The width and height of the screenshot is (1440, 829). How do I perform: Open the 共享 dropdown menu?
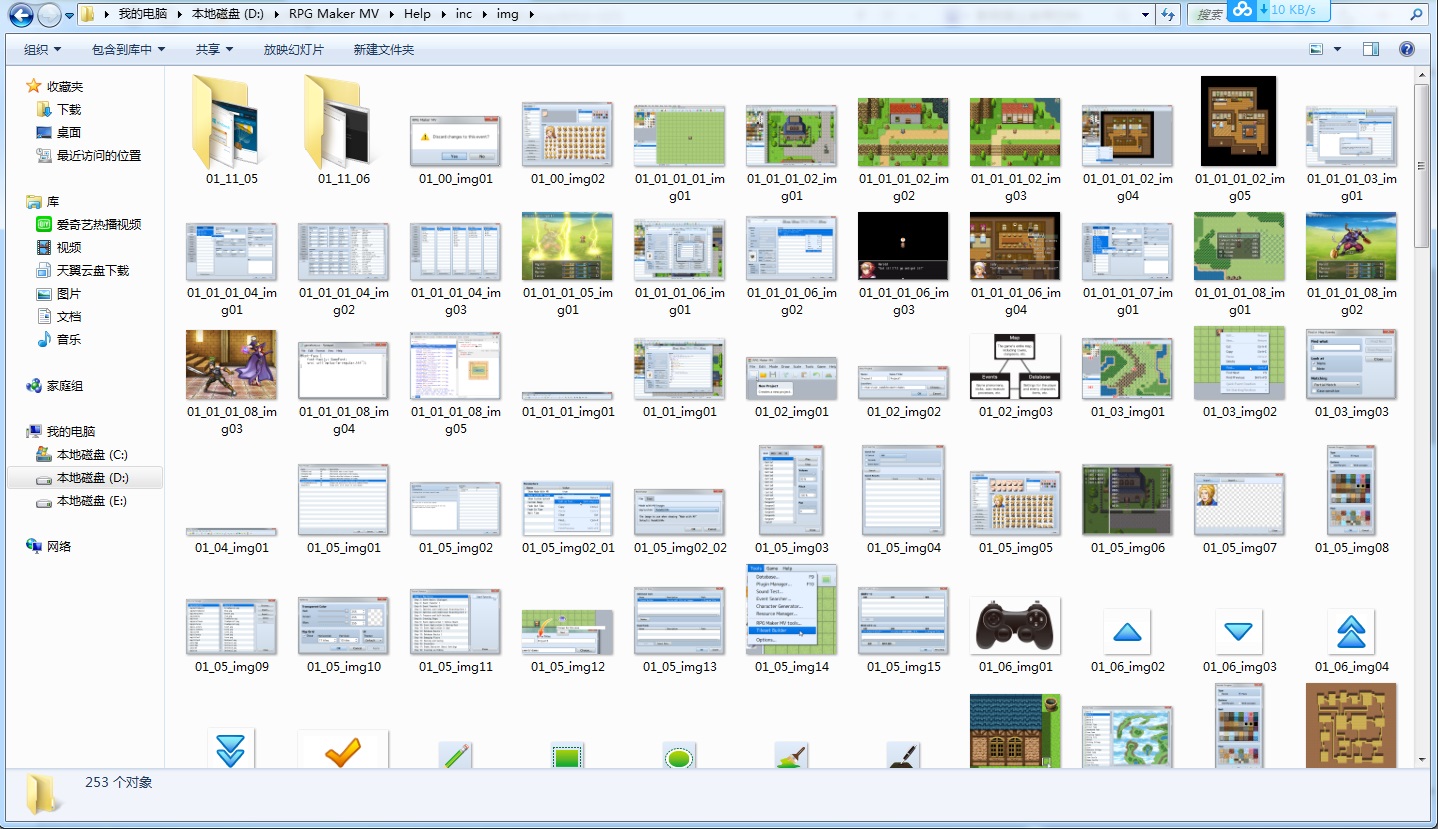tap(214, 49)
